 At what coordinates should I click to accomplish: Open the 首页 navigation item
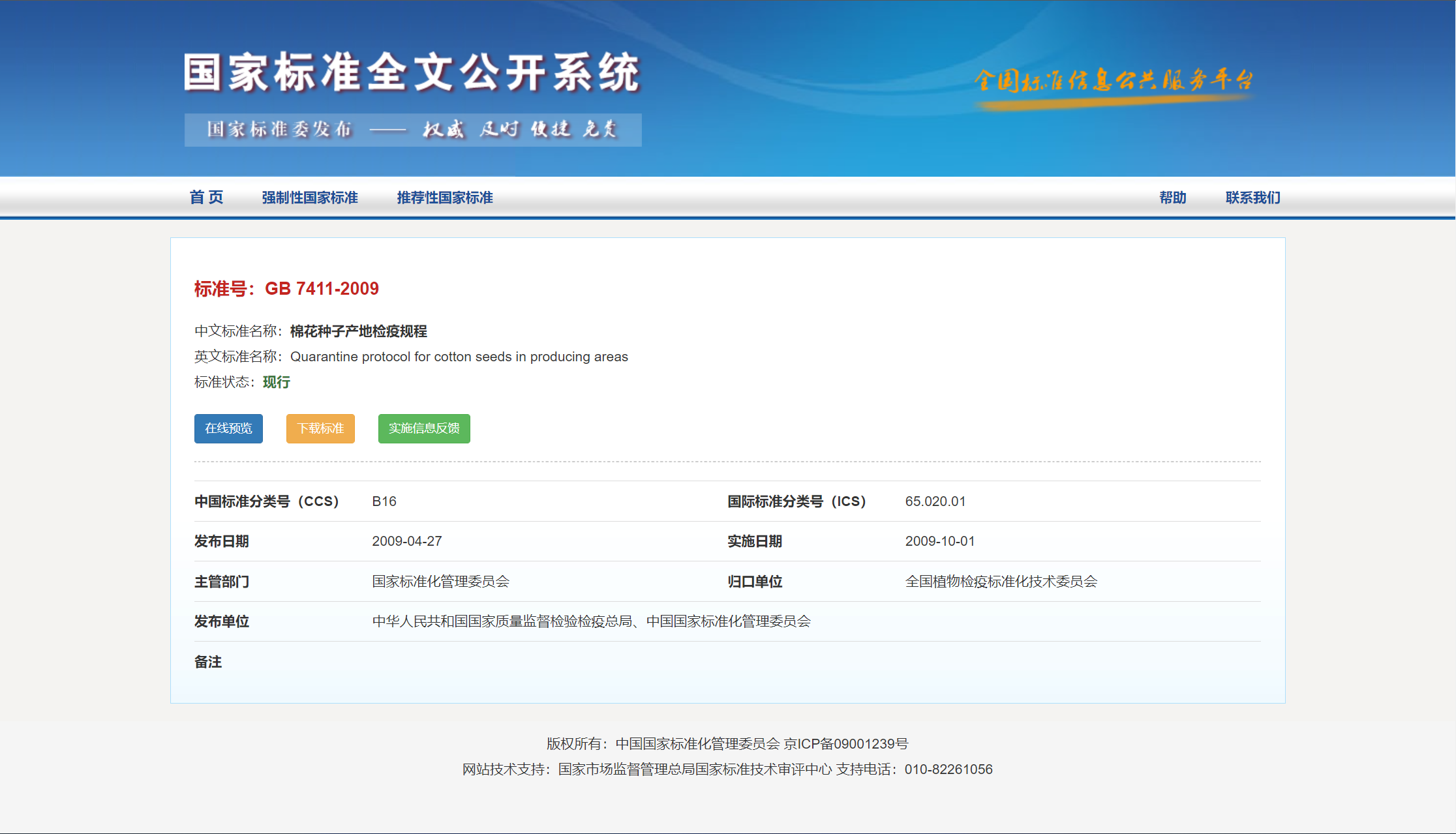tap(206, 197)
